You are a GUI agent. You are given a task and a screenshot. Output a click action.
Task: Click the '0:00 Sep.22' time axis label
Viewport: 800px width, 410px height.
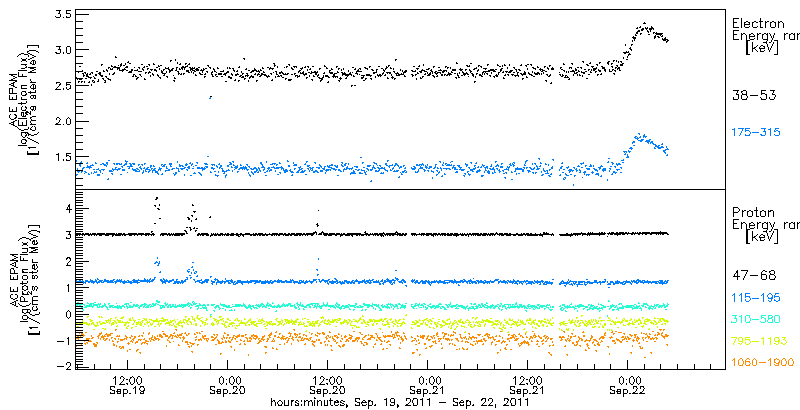pos(628,386)
